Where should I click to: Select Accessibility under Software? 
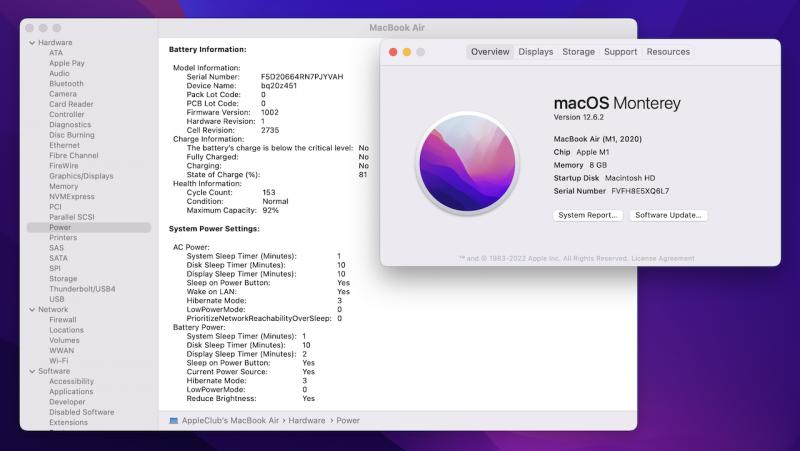coord(71,382)
